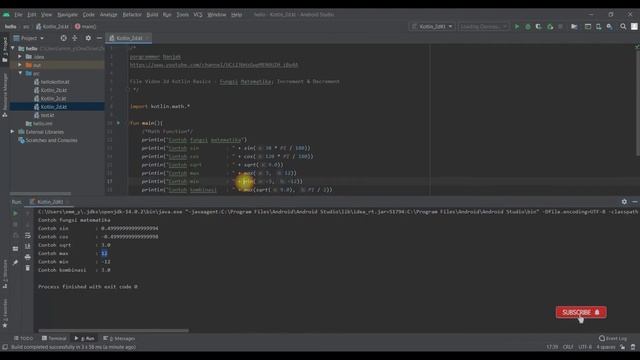Open the YouTube channel link in the comment
640x360 pixels.
[214, 65]
